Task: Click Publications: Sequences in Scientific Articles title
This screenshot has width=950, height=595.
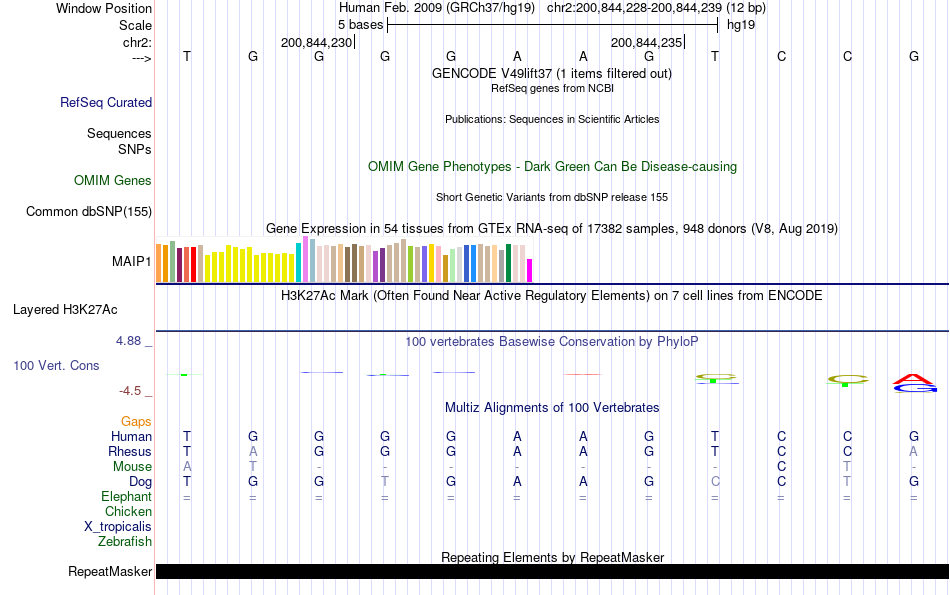Action: pos(552,119)
